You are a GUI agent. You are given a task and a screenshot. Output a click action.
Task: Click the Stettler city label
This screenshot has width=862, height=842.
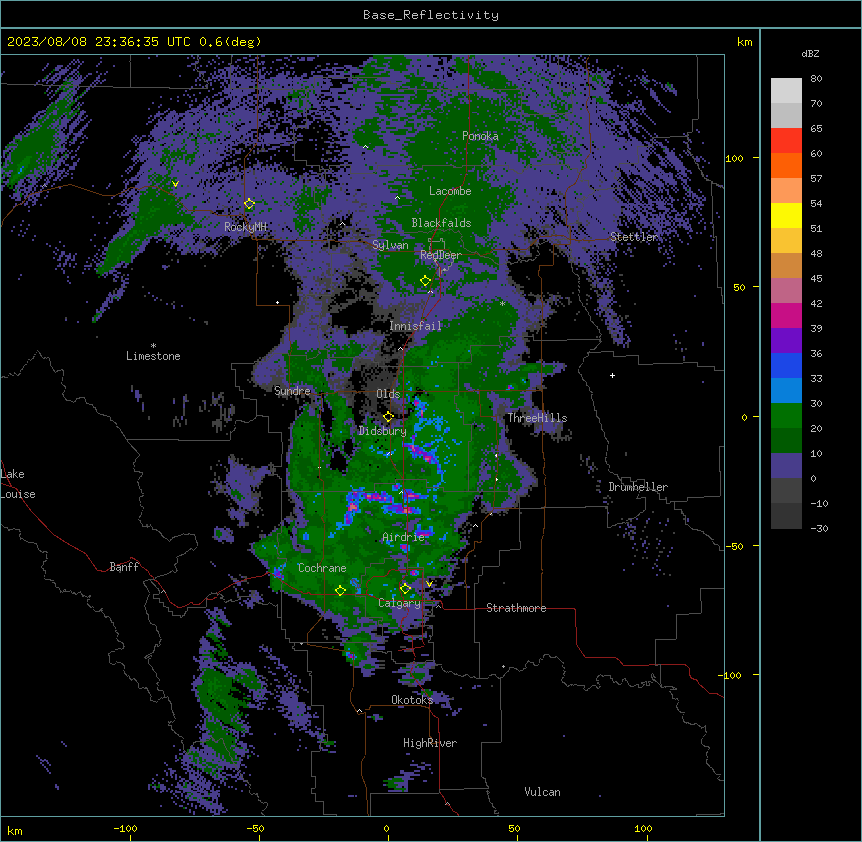click(634, 237)
